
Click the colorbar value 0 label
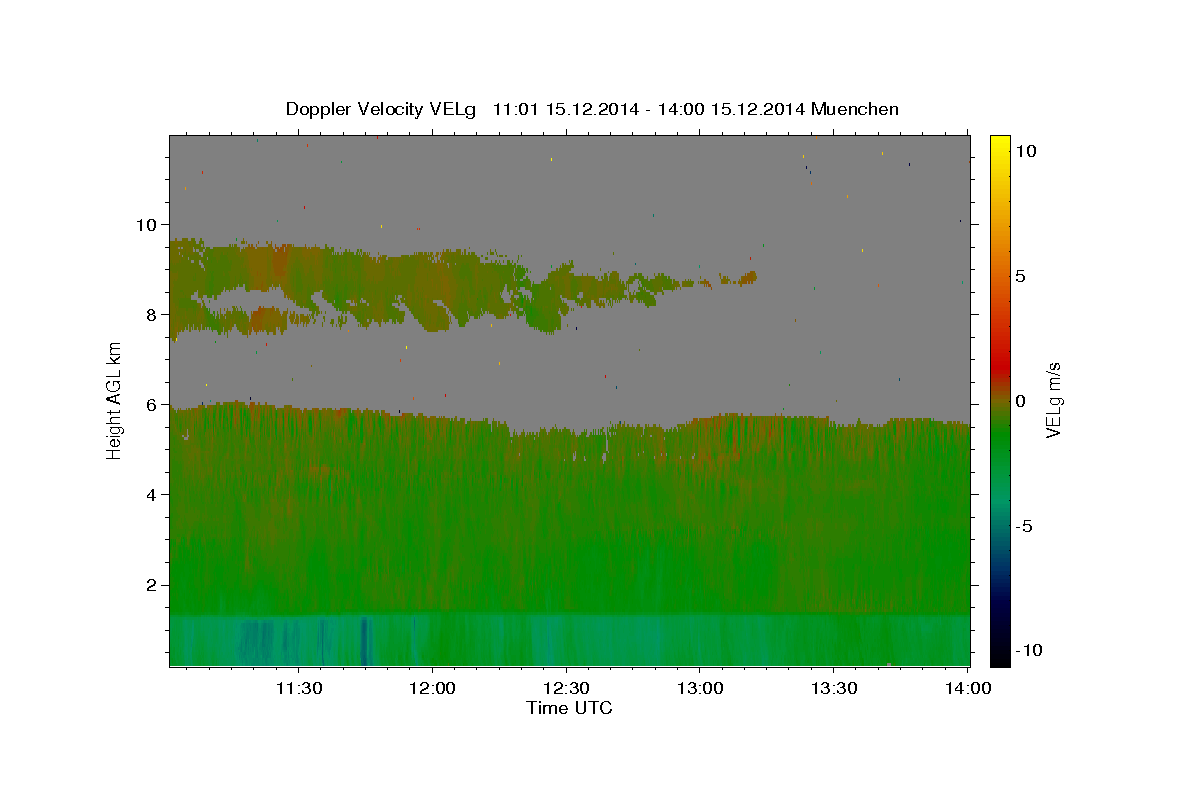tap(1020, 401)
